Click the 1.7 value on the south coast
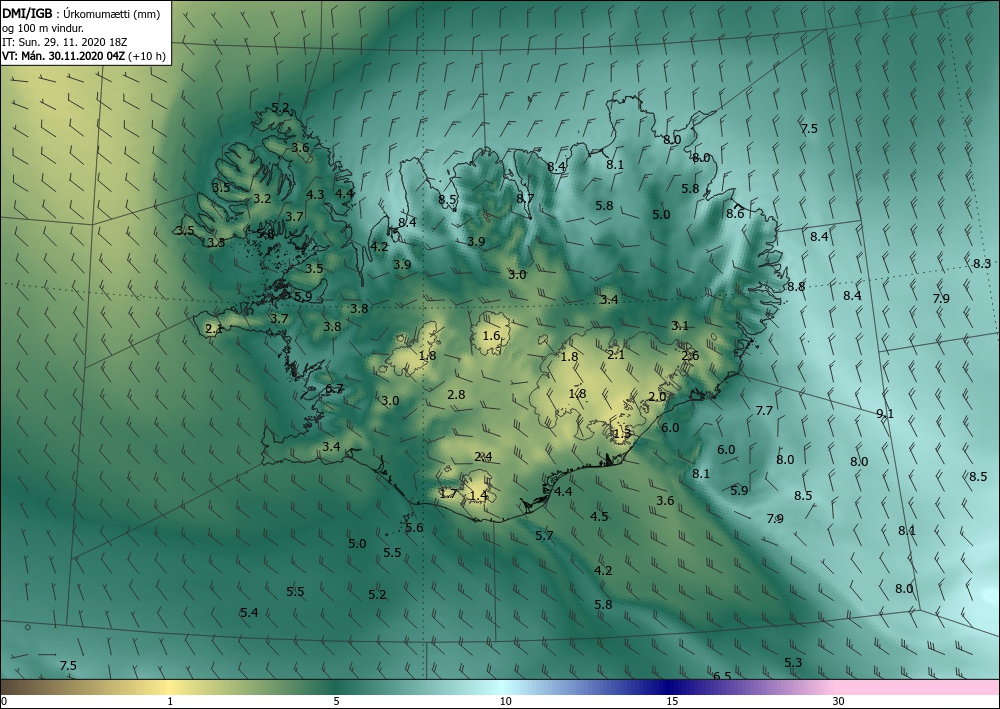 (448, 493)
